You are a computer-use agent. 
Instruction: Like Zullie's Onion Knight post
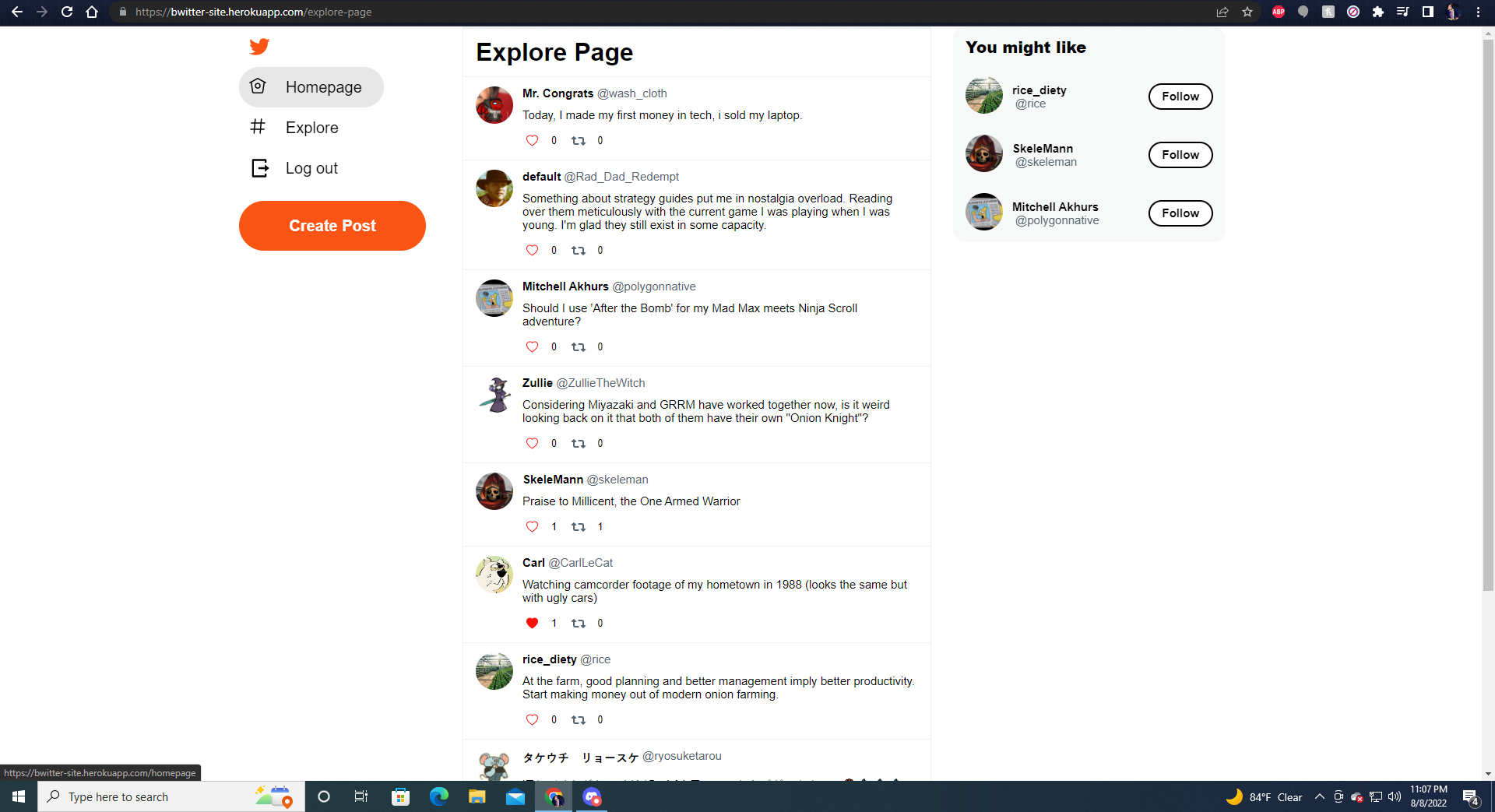coord(532,443)
